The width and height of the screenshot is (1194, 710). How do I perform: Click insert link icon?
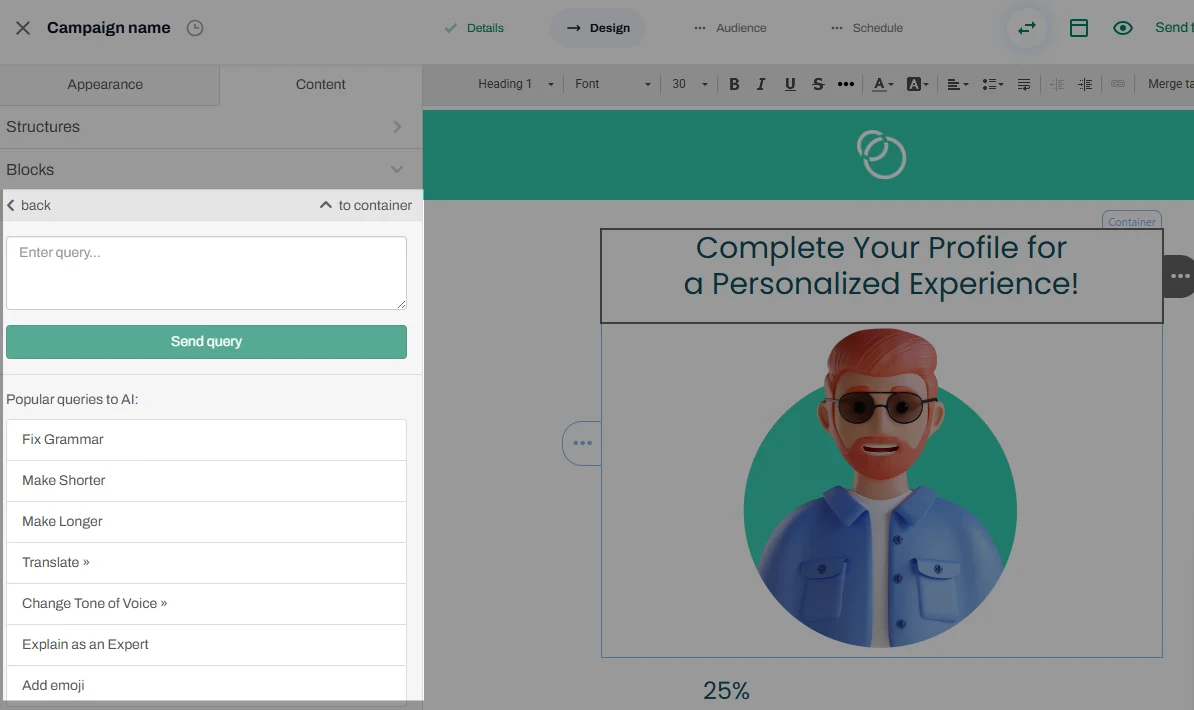[1117, 85]
